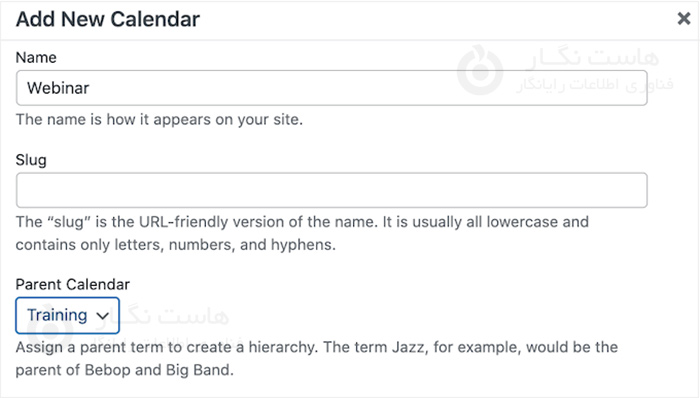Click the Name field label
700x398 pixels.
36,58
